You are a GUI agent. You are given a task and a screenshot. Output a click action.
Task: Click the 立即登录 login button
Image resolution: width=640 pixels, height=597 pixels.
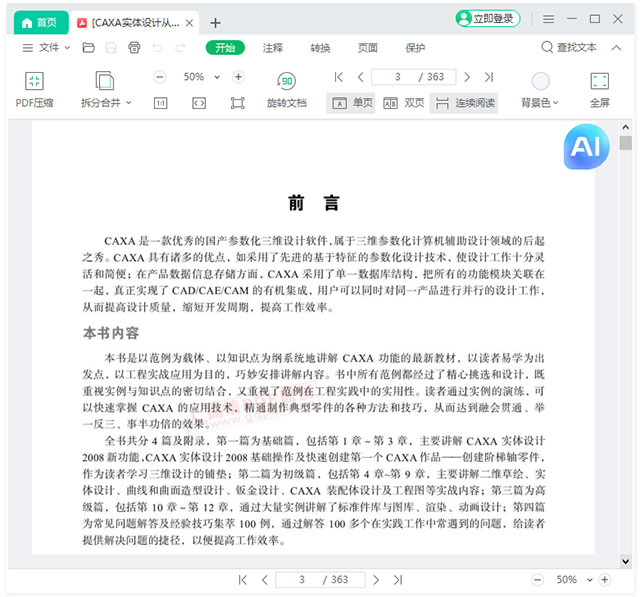click(x=488, y=18)
